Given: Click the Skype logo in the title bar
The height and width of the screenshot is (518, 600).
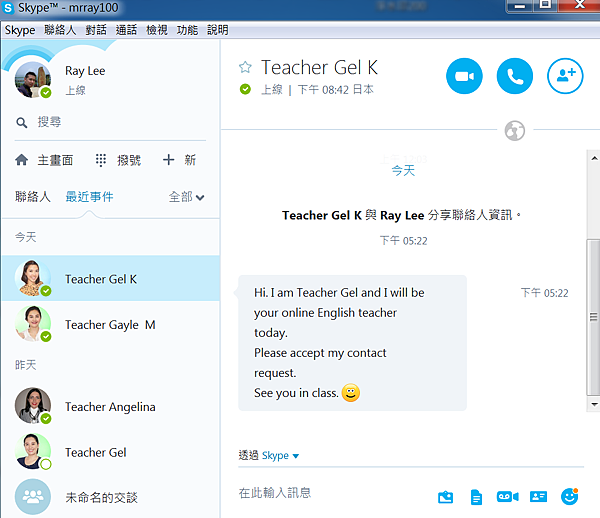Looking at the screenshot, I should [8, 8].
